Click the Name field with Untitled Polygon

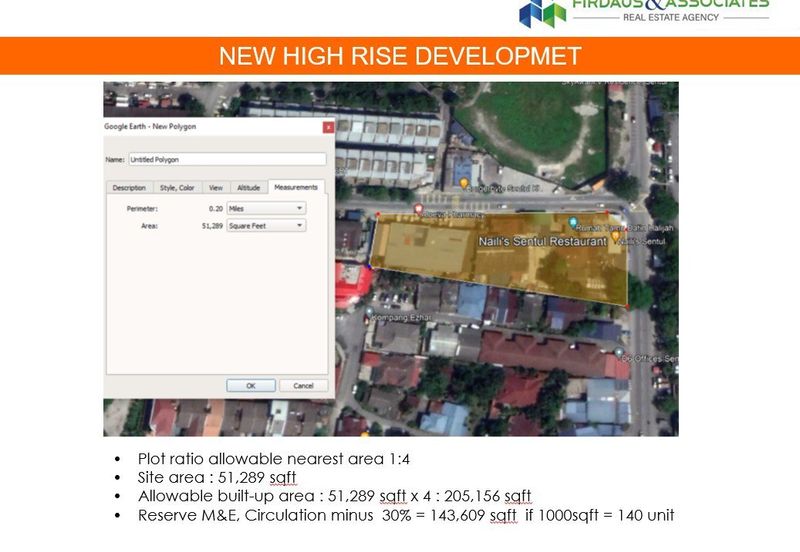tap(227, 159)
